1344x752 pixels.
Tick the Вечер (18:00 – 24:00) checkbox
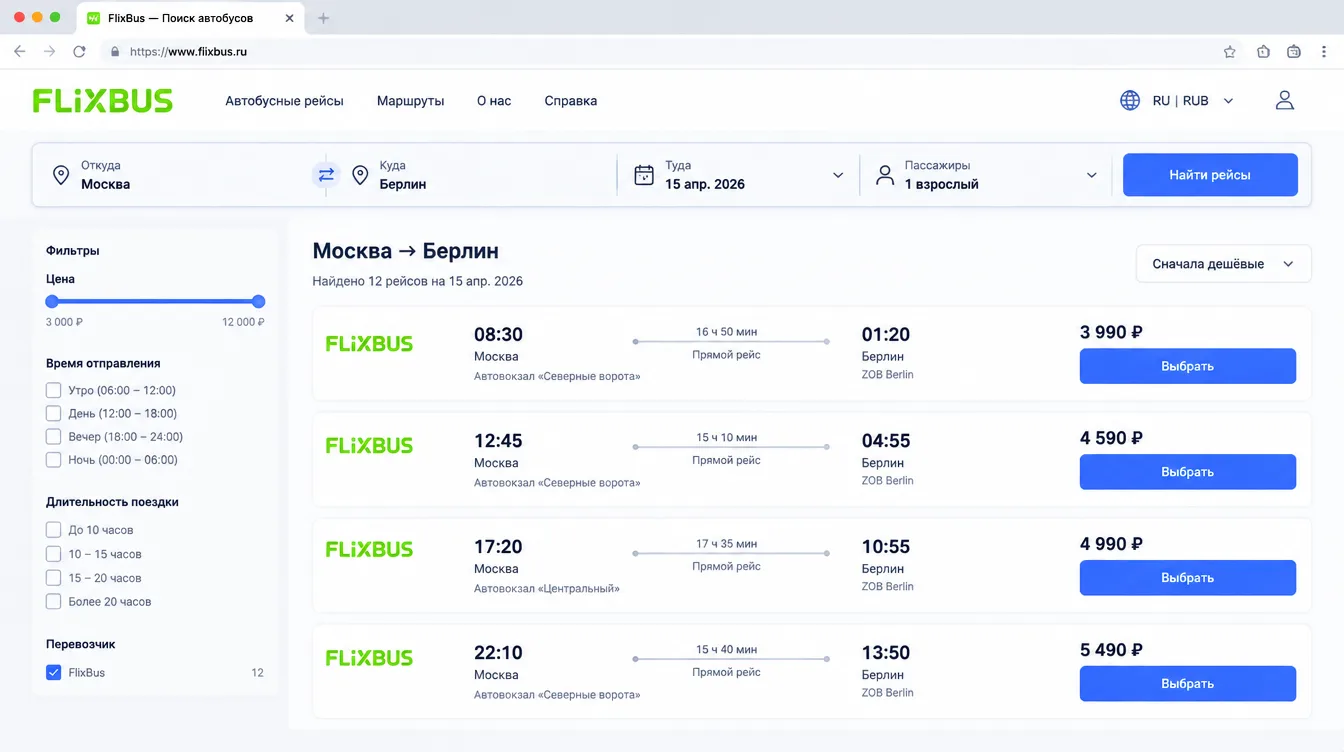[x=54, y=437]
